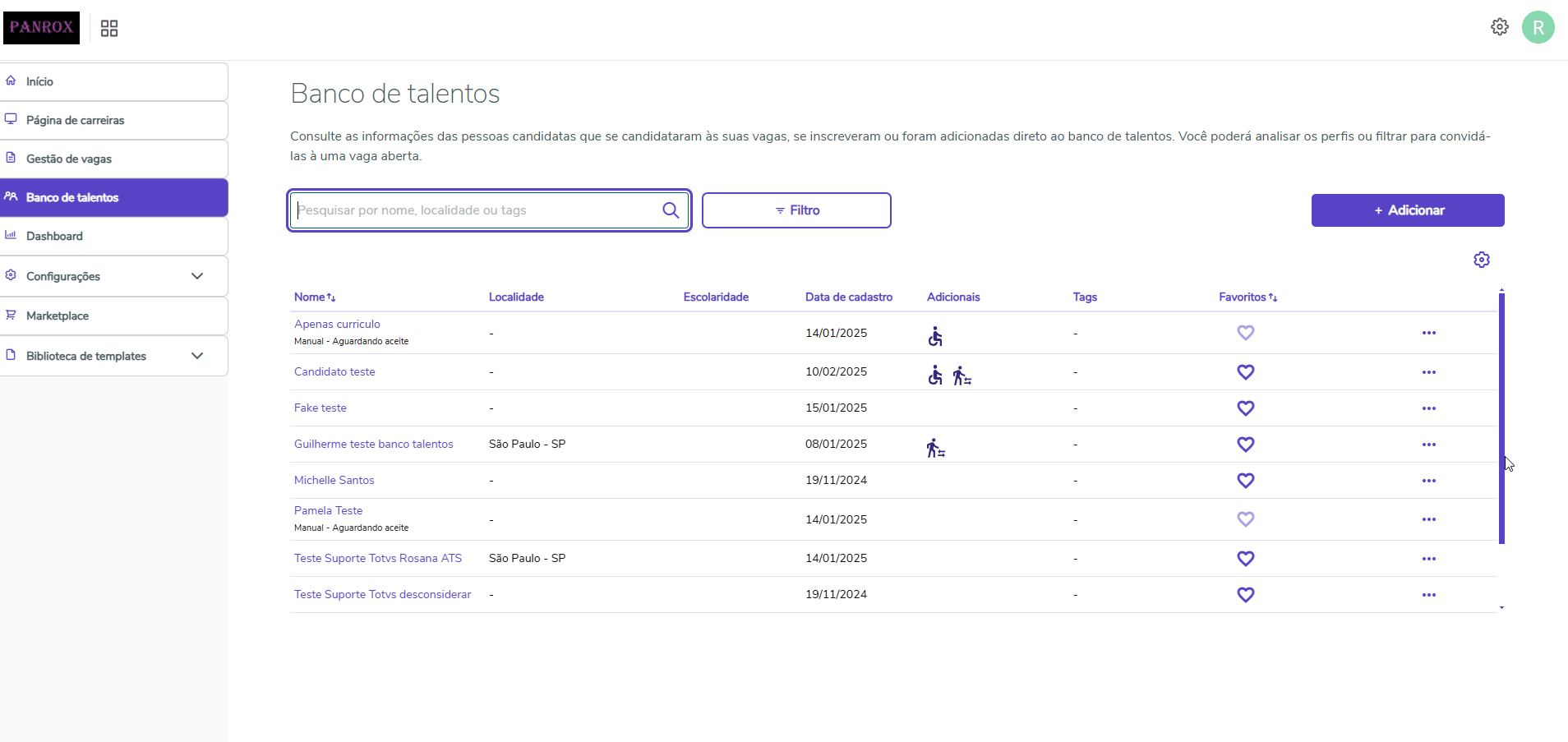Click the search magnifier icon
The width and height of the screenshot is (1568, 742).
(671, 210)
